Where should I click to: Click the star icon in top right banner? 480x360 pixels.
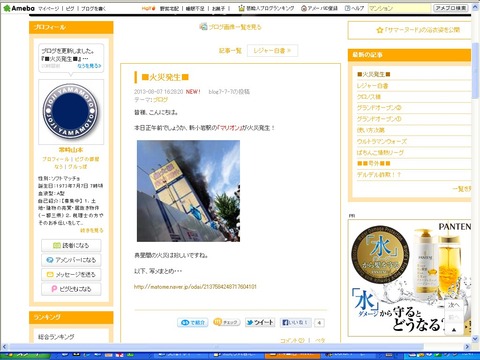click(379, 30)
